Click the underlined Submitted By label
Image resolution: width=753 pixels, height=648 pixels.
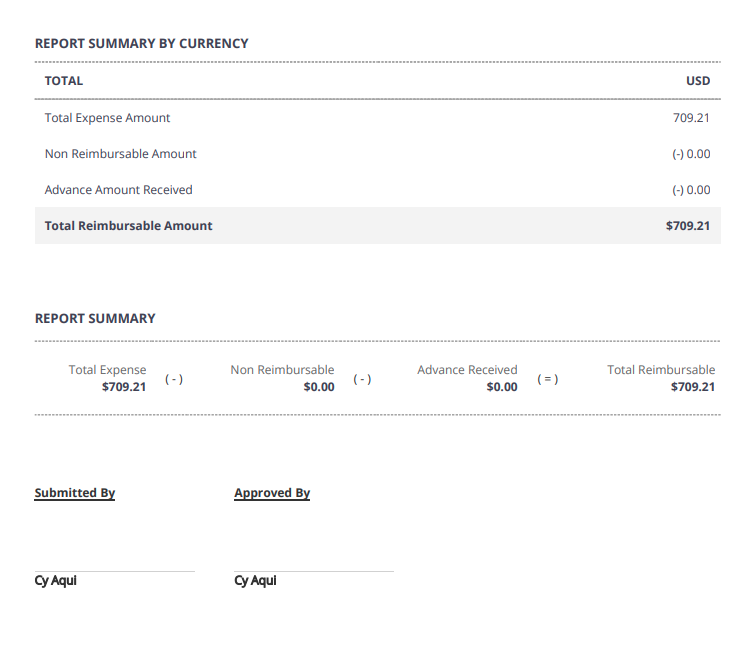[75, 493]
